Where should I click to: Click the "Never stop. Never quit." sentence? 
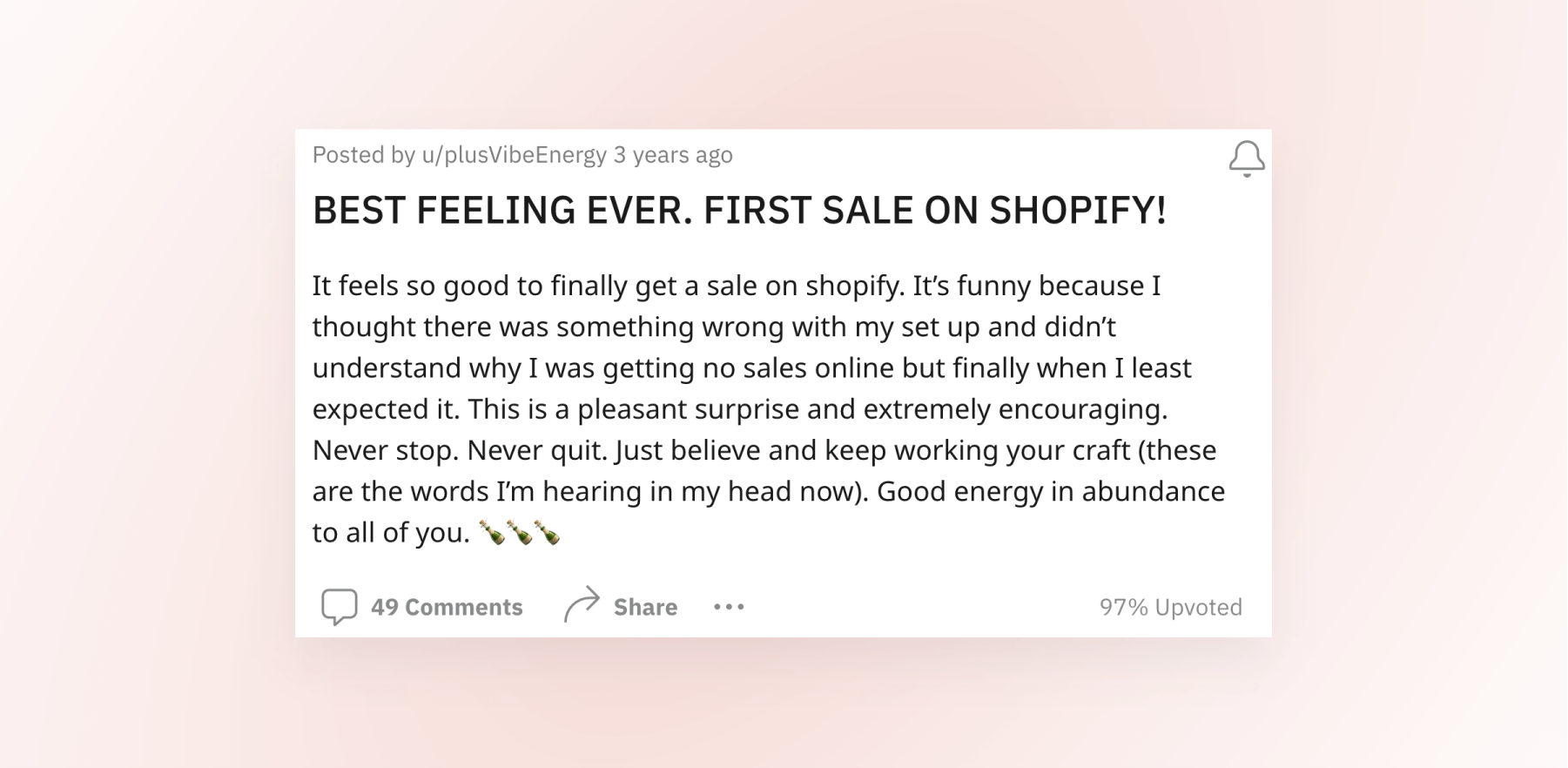(460, 450)
